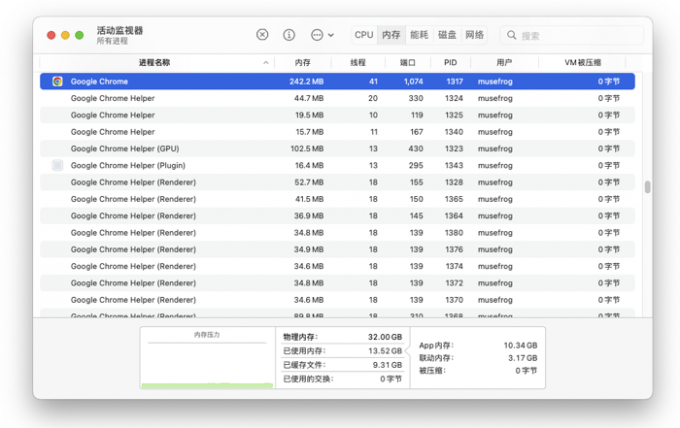Switch to the 磁盘 tab
The height and width of the screenshot is (428, 680).
point(447,35)
